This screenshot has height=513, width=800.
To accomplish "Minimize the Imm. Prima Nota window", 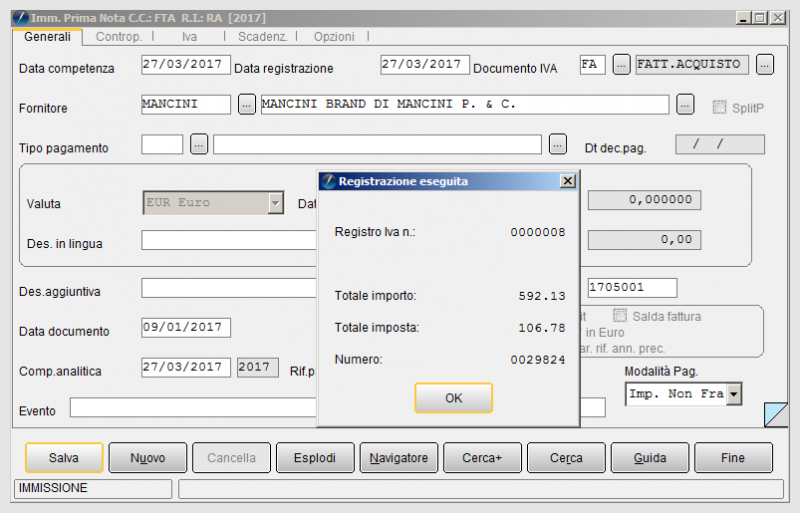I will click(743, 18).
